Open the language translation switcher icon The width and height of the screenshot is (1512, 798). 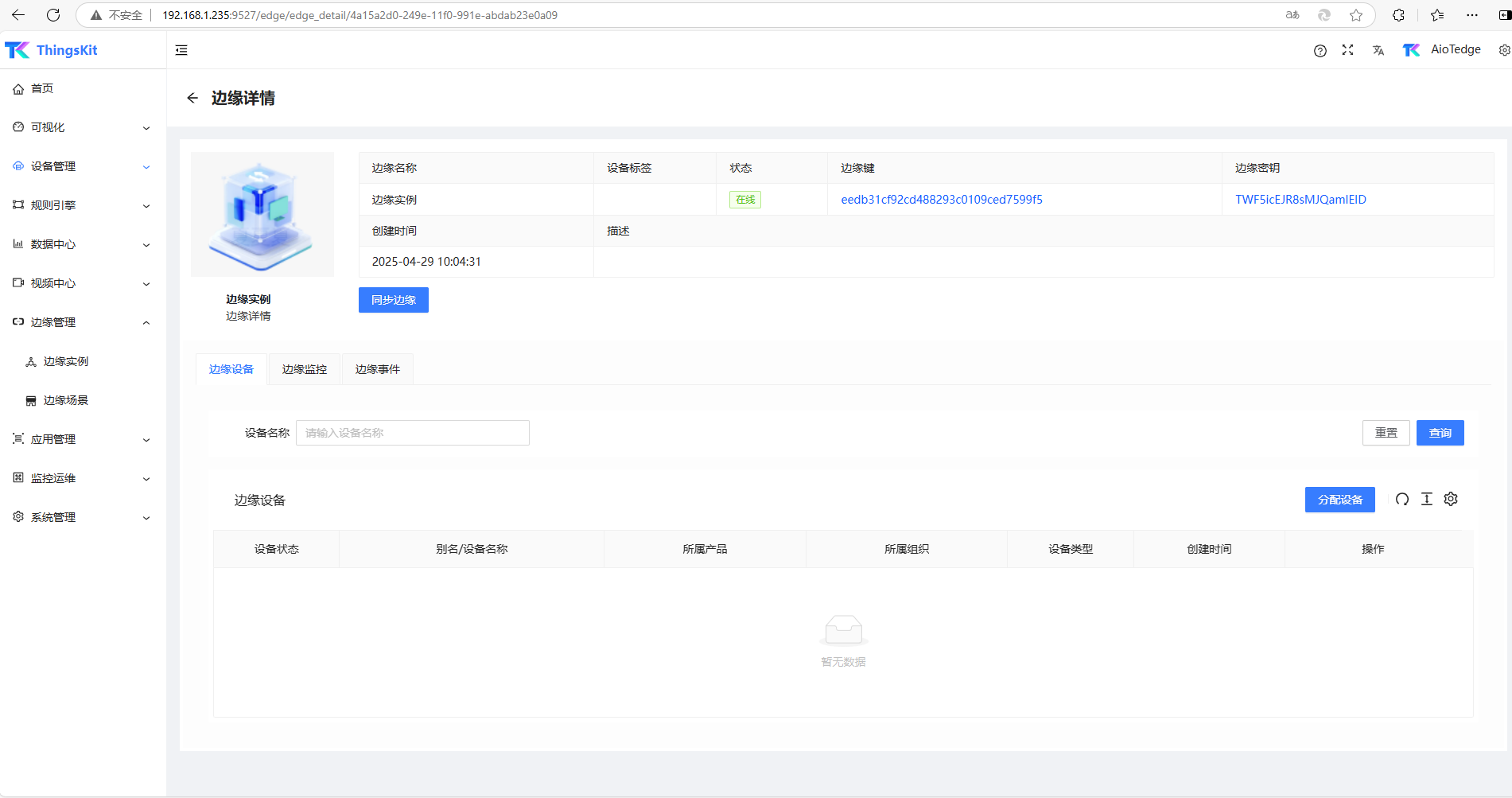1378,50
